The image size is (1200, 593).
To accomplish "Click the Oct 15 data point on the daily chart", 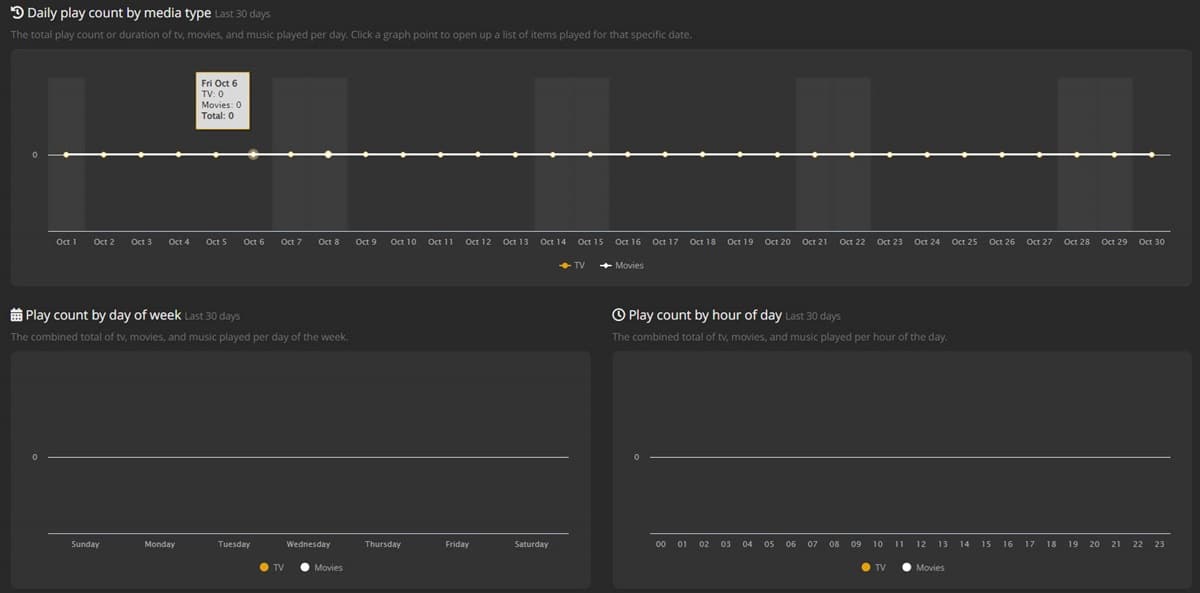I will click(x=590, y=154).
